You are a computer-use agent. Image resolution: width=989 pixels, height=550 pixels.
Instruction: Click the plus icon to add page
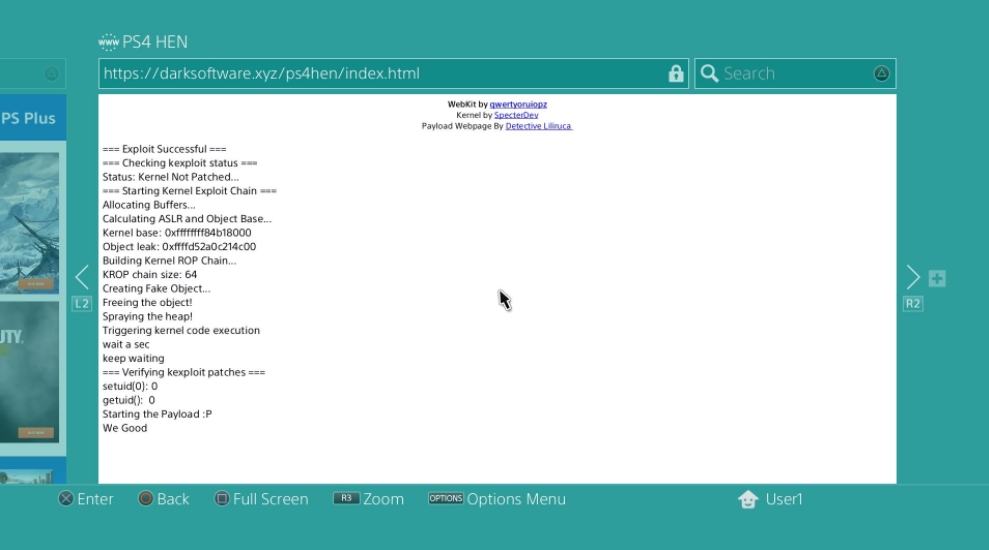click(937, 279)
